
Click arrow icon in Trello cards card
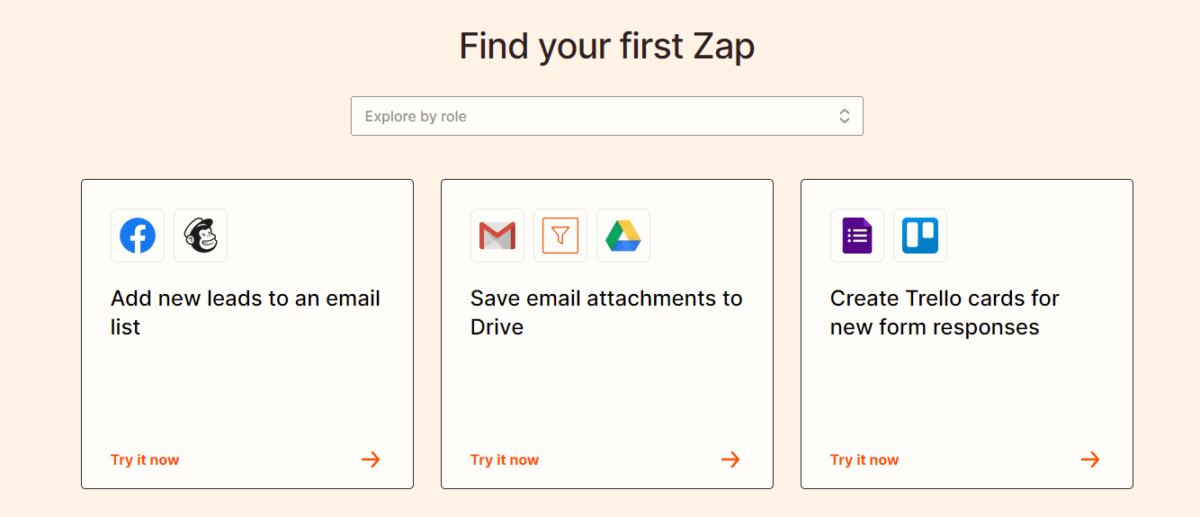(1090, 460)
